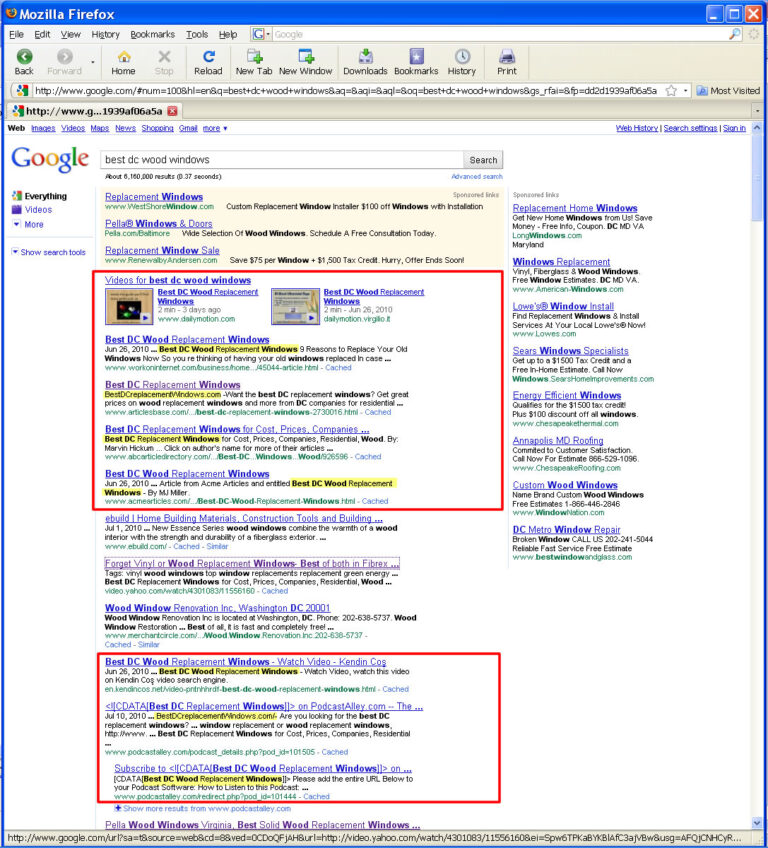Bookmark this page with the star
Image resolution: width=768 pixels, height=848 pixels.
[x=671, y=91]
